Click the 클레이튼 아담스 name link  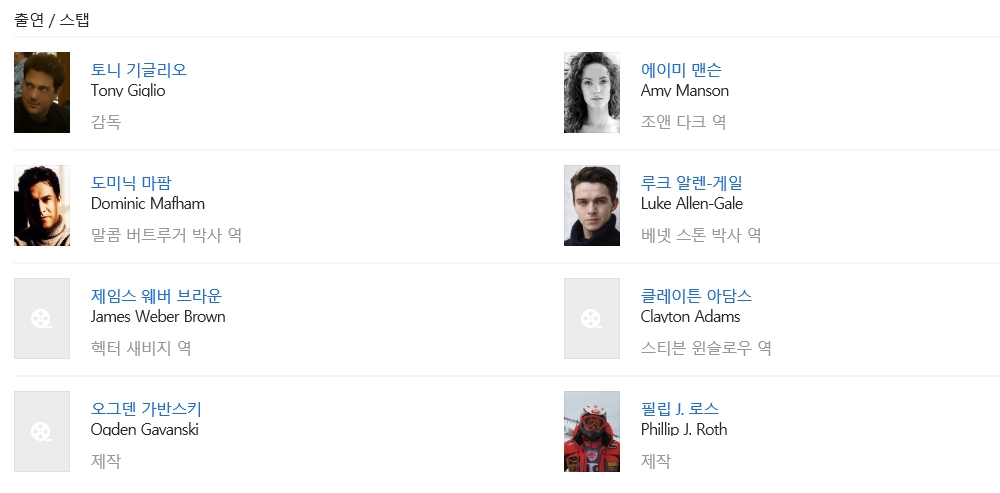point(696,296)
